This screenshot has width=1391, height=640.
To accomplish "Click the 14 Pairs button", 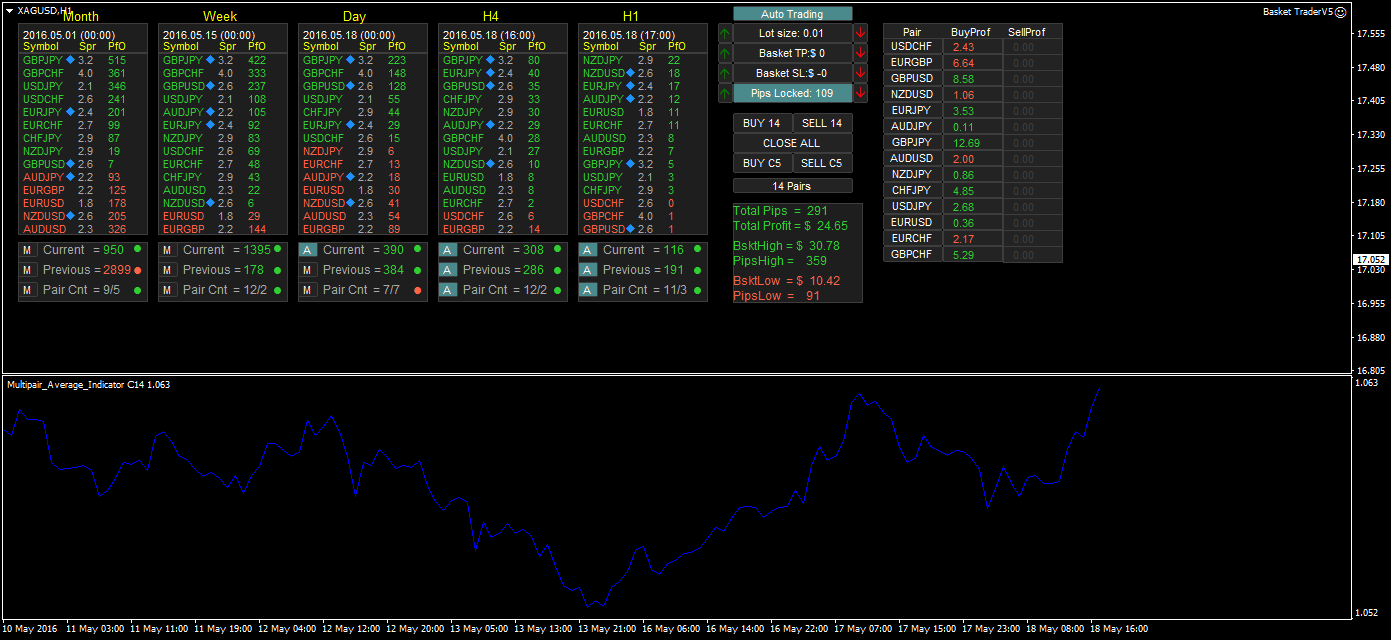I will coord(793,186).
